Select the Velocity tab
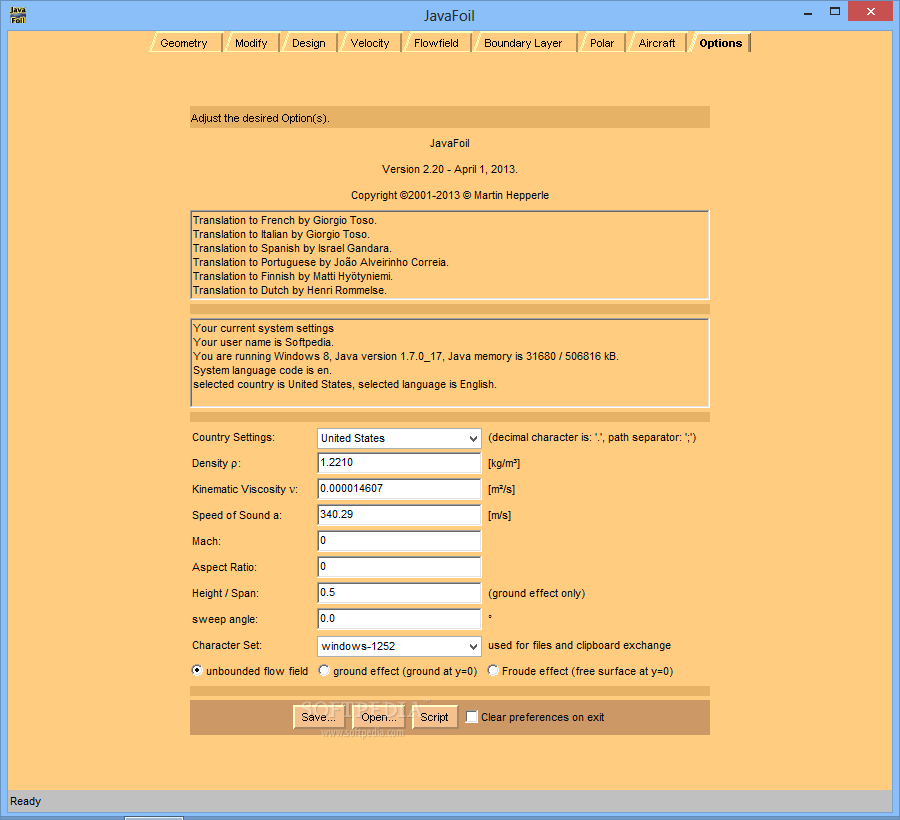The width and height of the screenshot is (900, 820). (371, 43)
